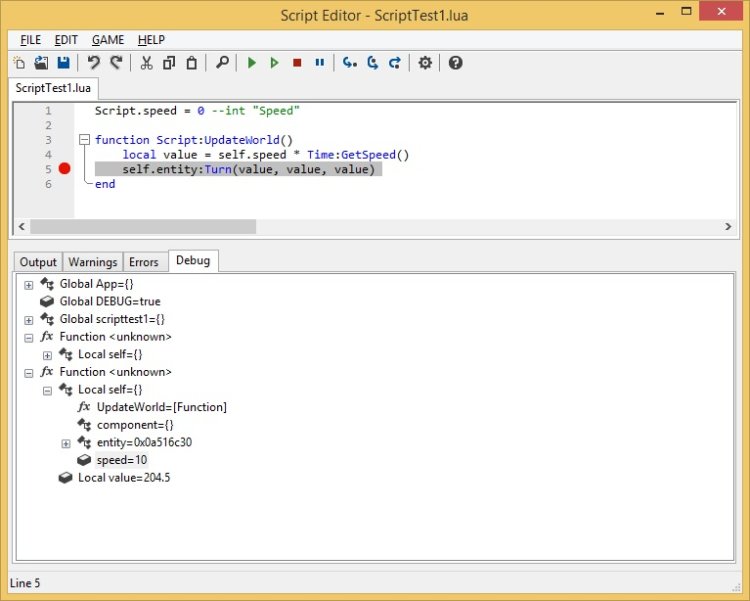The height and width of the screenshot is (601, 750).
Task: Open the GAME menu
Action: pyautogui.click(x=108, y=40)
